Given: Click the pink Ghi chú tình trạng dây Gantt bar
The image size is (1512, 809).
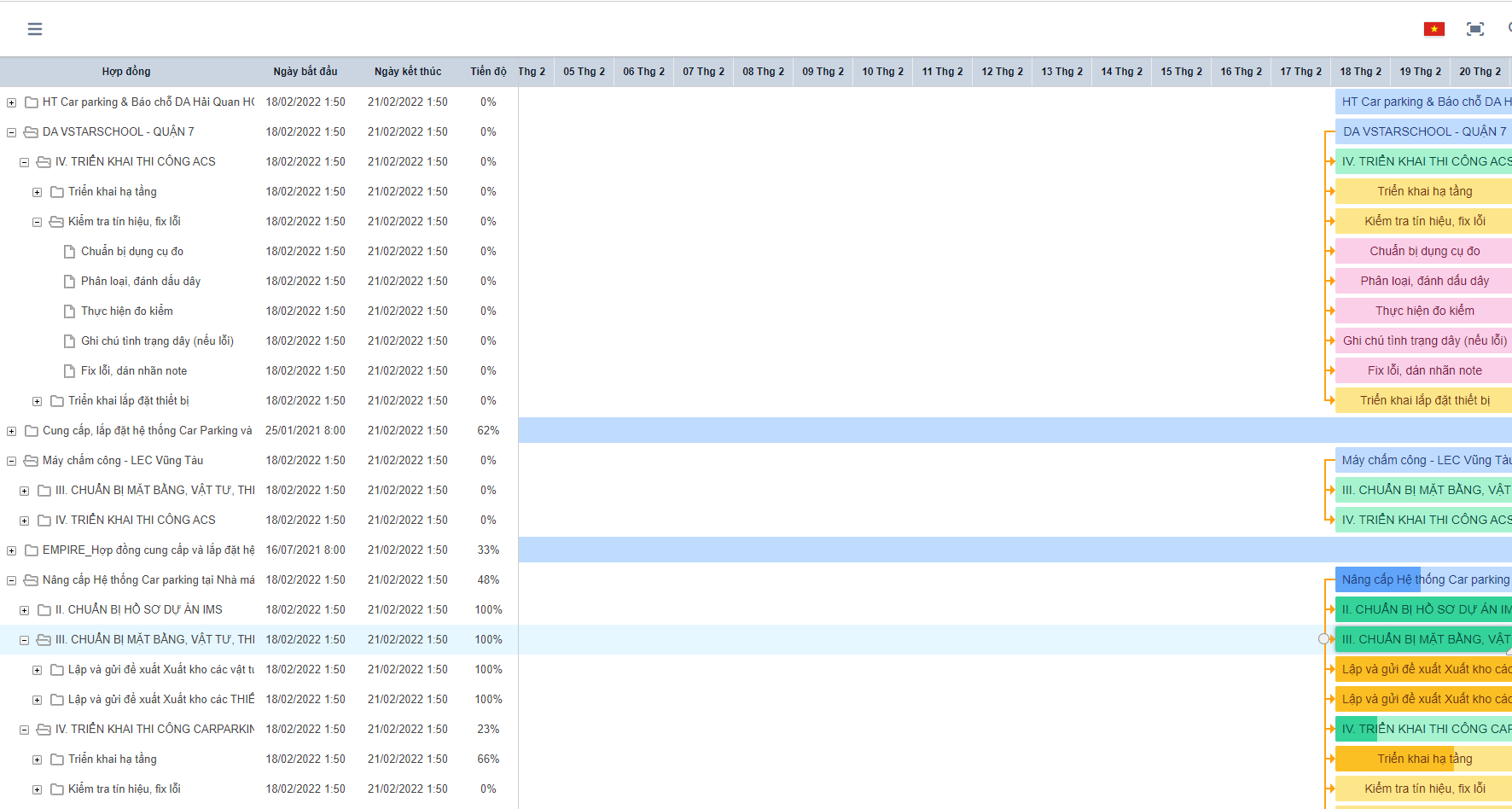Looking at the screenshot, I should [x=1423, y=340].
